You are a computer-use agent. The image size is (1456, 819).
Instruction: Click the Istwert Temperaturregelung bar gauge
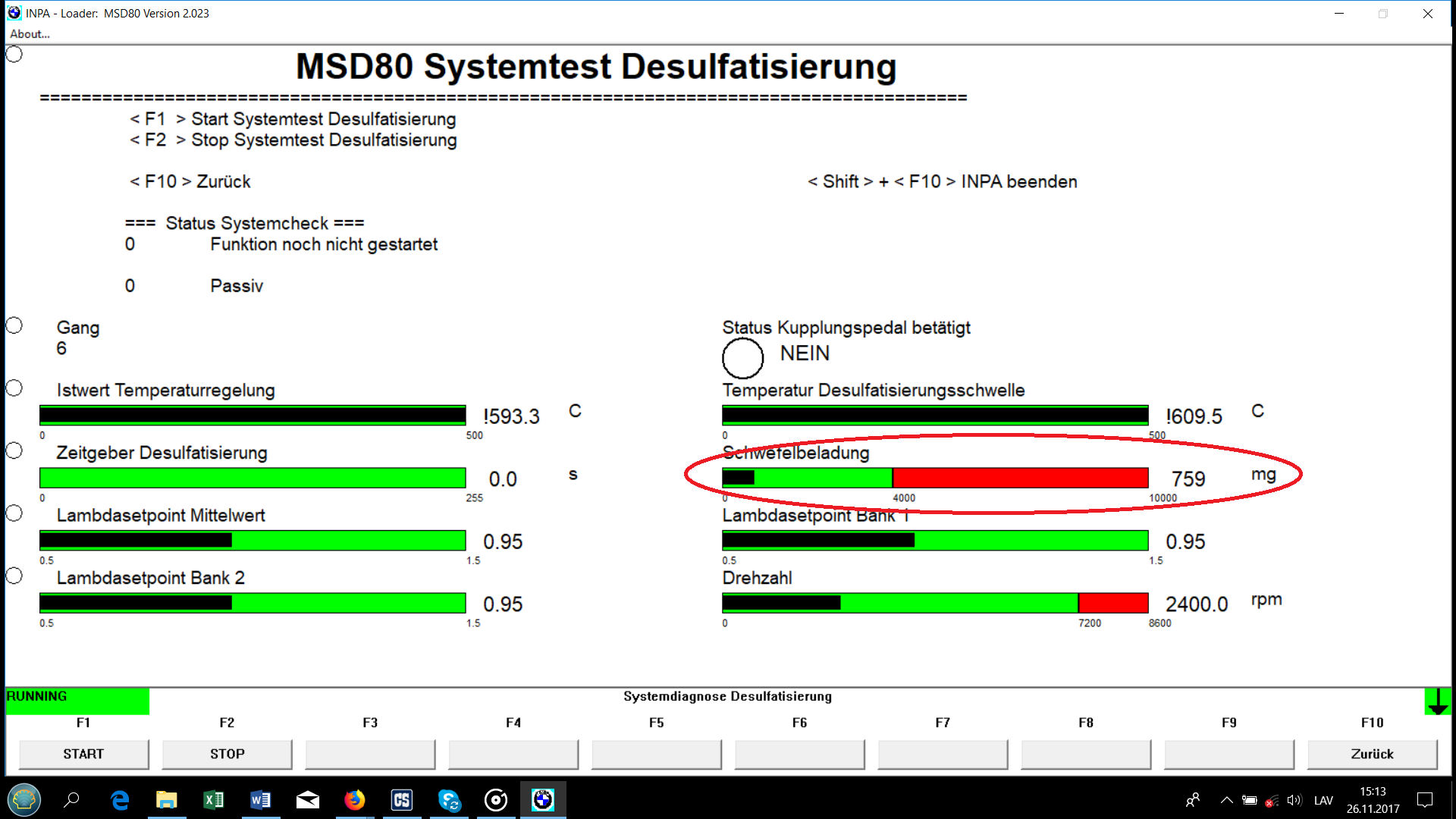coord(253,415)
